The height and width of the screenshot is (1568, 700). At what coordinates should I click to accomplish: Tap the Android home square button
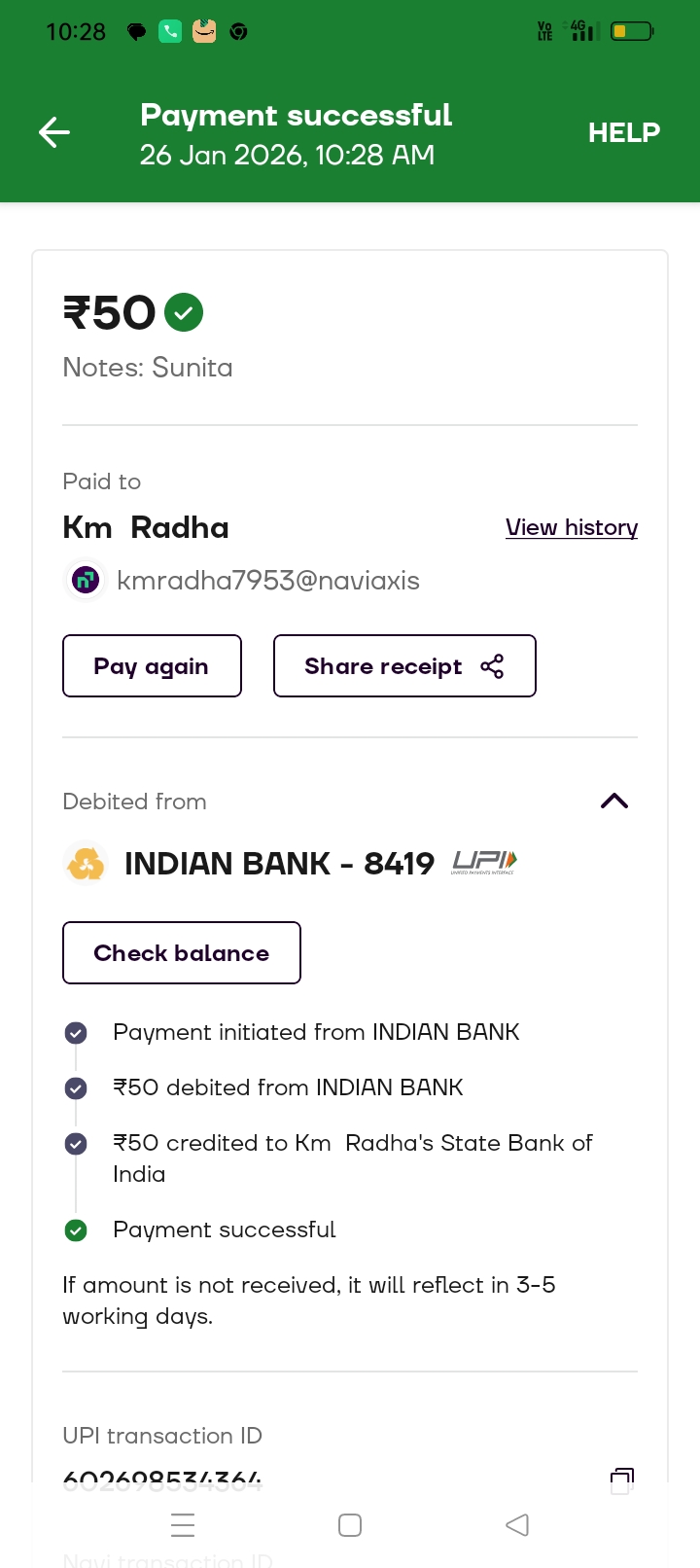350,1525
